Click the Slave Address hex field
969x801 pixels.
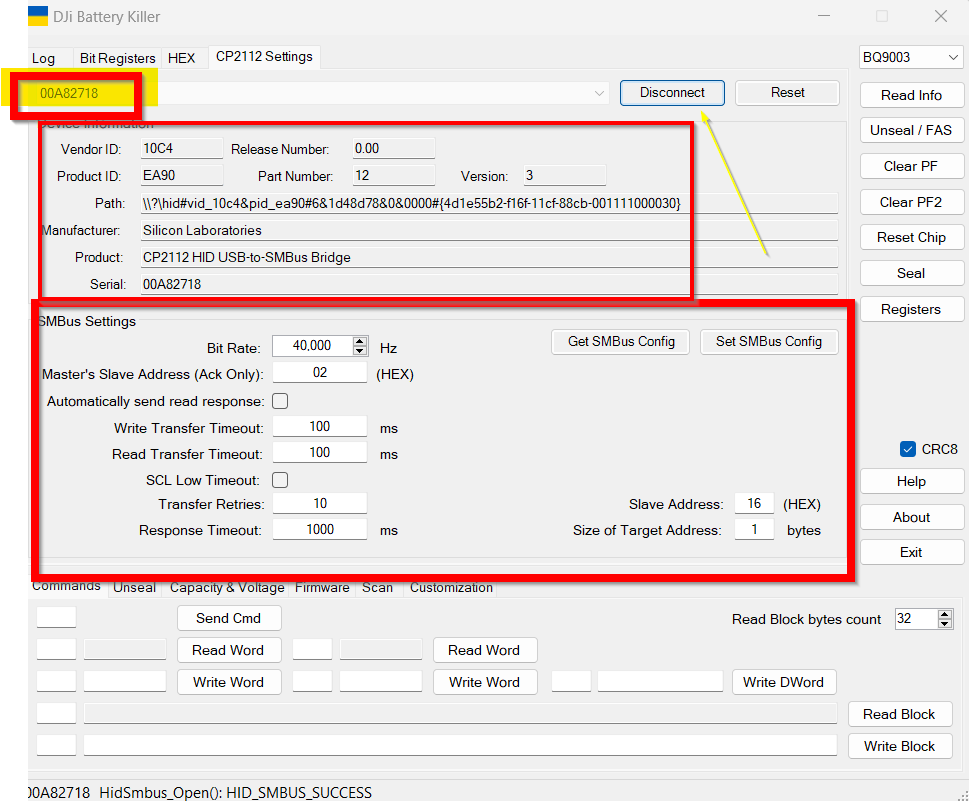(754, 504)
